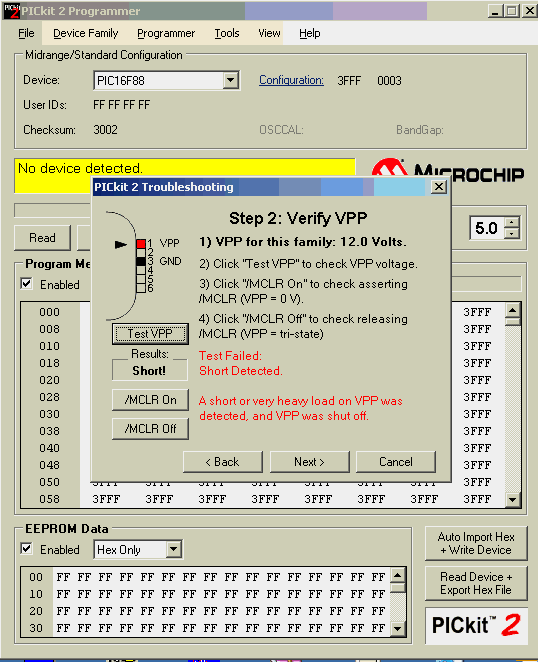The image size is (538, 662).
Task: Open the Help menu
Action: coord(310,33)
